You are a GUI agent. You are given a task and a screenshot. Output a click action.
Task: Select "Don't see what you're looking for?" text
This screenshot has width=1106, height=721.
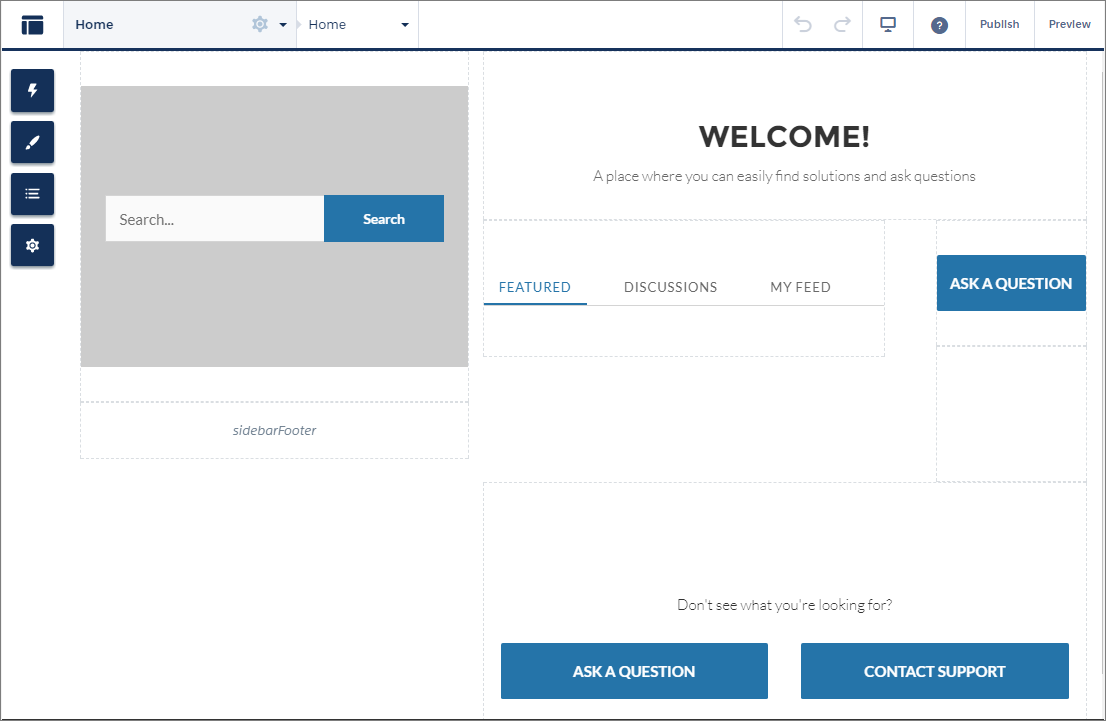coord(784,605)
